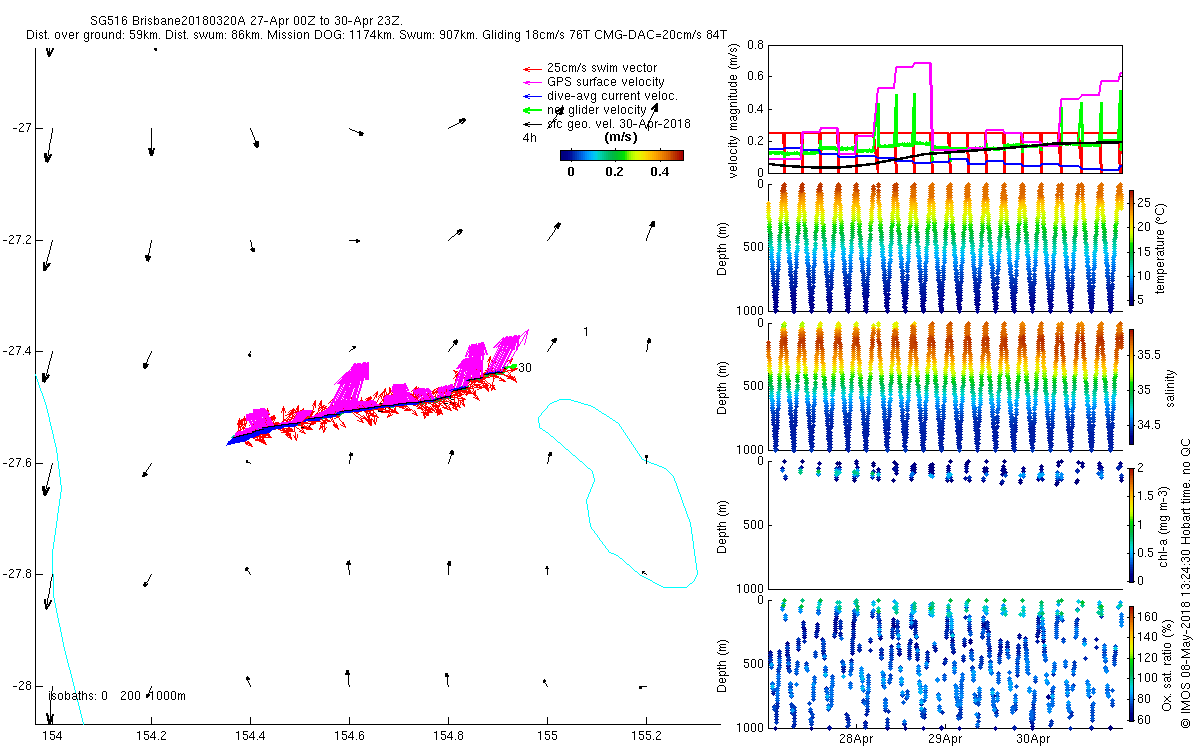The image size is (1200, 750).
Task: Click the longitude tick '154.6'
Action: pyautogui.click(x=349, y=736)
